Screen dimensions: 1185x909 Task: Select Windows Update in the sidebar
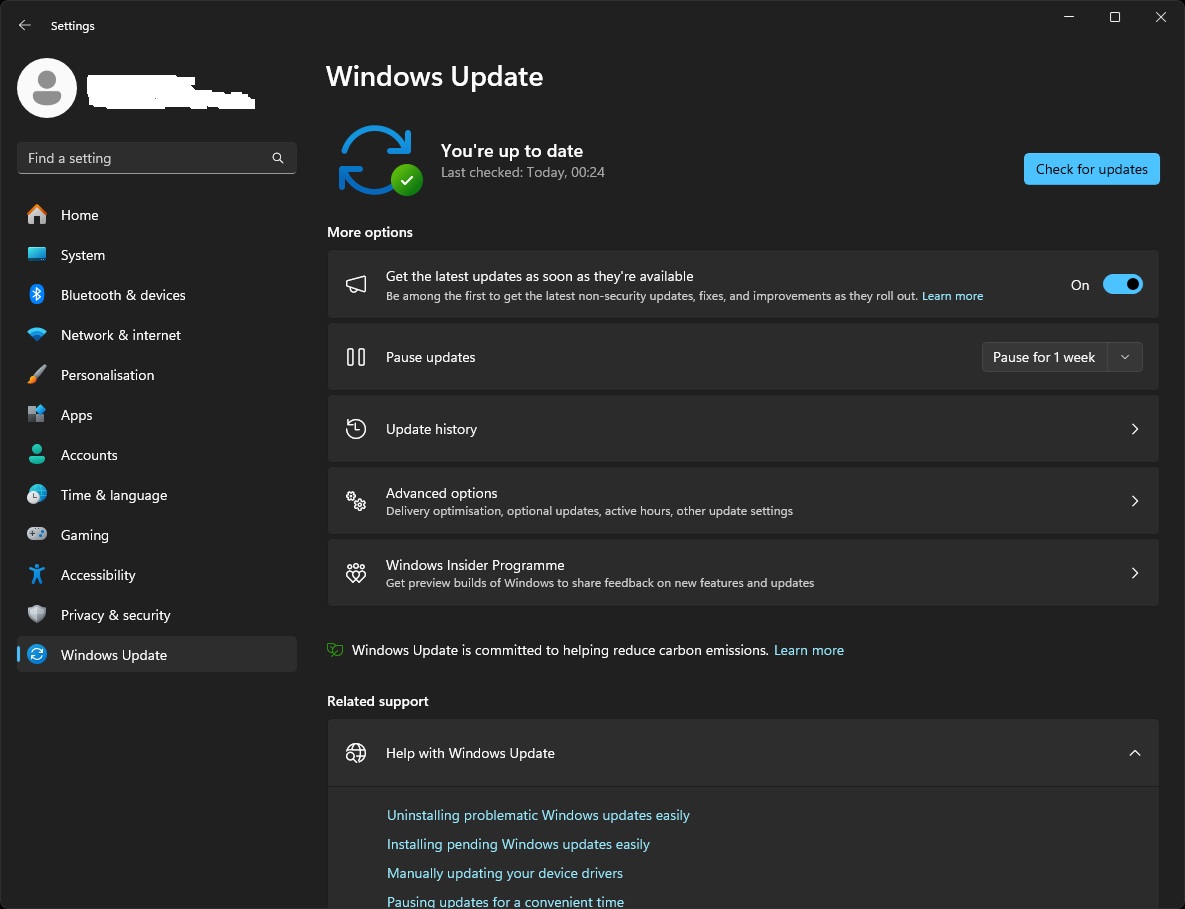[x=156, y=654]
